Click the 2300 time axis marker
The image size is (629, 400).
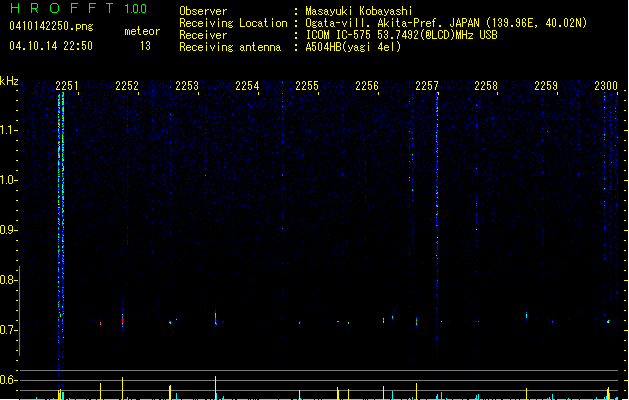coord(606,86)
